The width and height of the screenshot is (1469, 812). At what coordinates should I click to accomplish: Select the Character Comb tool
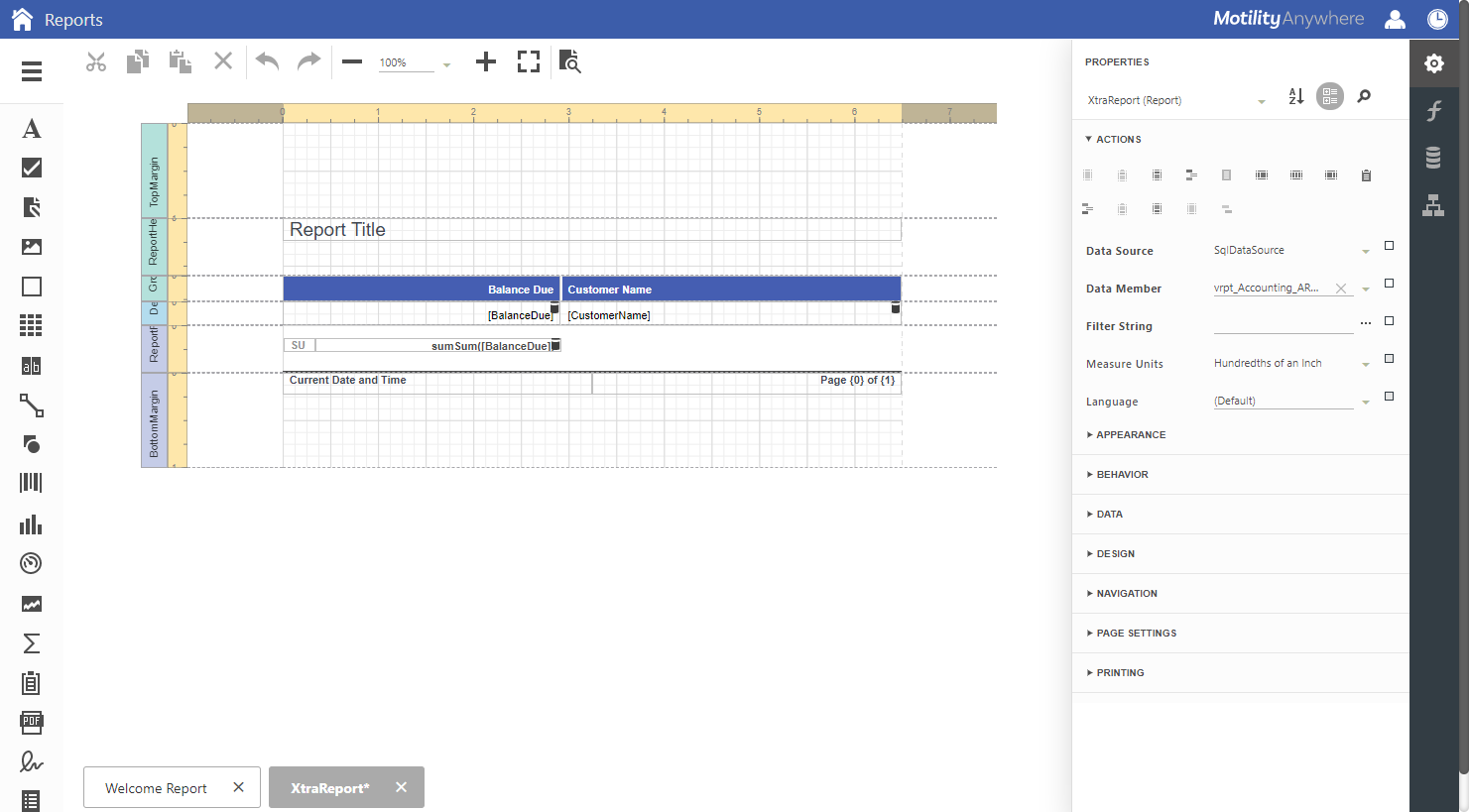pos(32,366)
